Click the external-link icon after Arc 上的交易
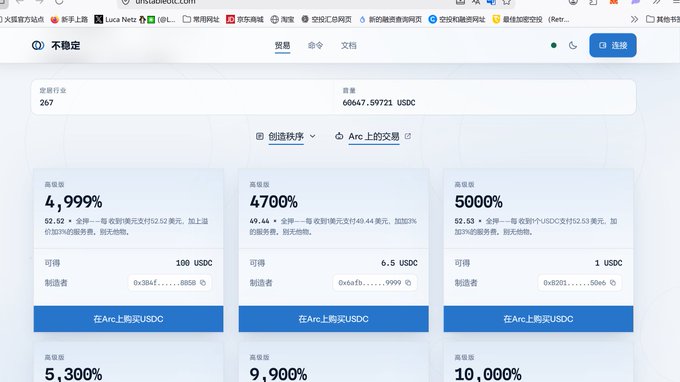This screenshot has height=382, width=680. 408,136
